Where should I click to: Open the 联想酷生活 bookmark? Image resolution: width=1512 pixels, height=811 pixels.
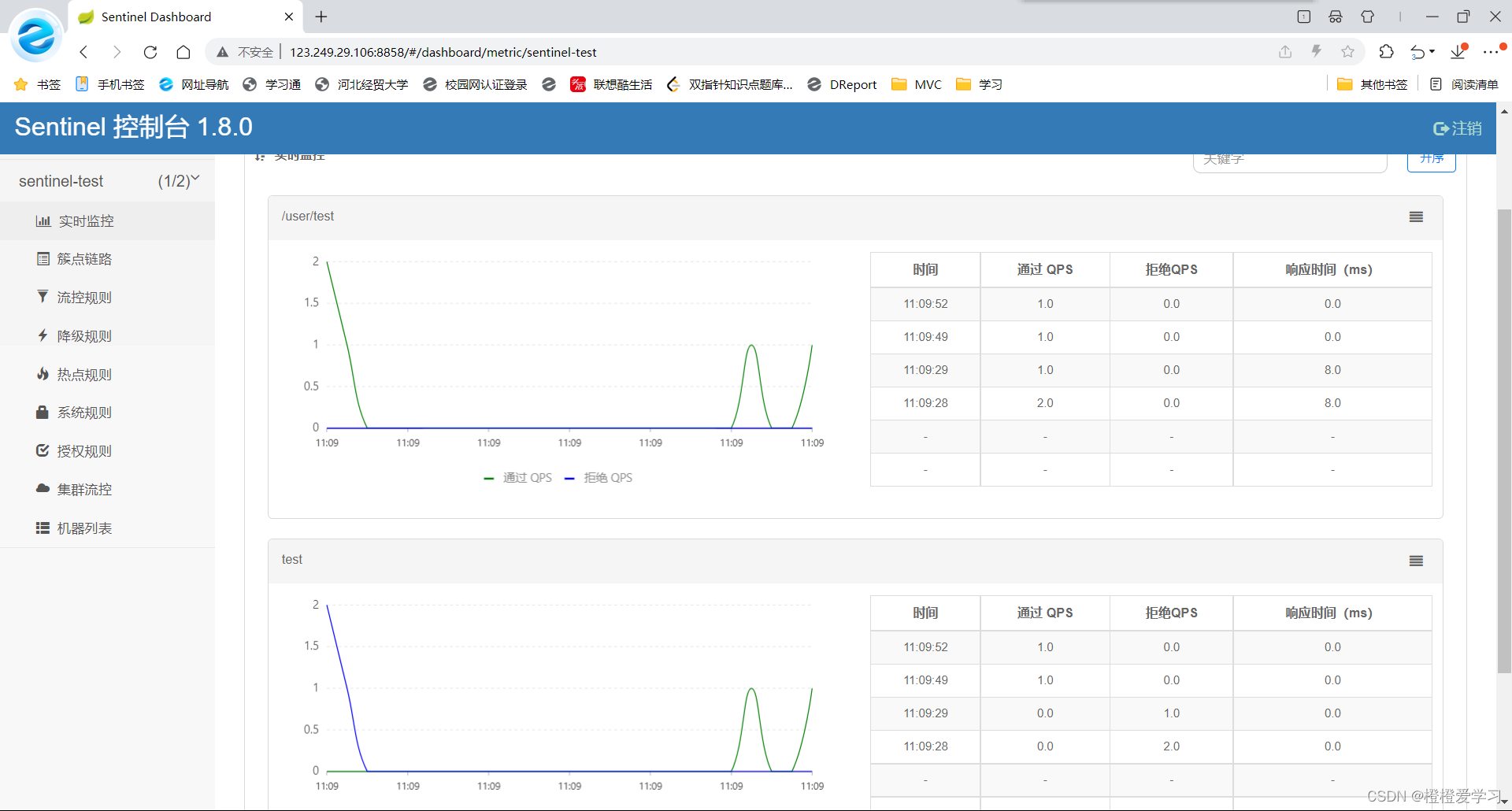(x=611, y=84)
